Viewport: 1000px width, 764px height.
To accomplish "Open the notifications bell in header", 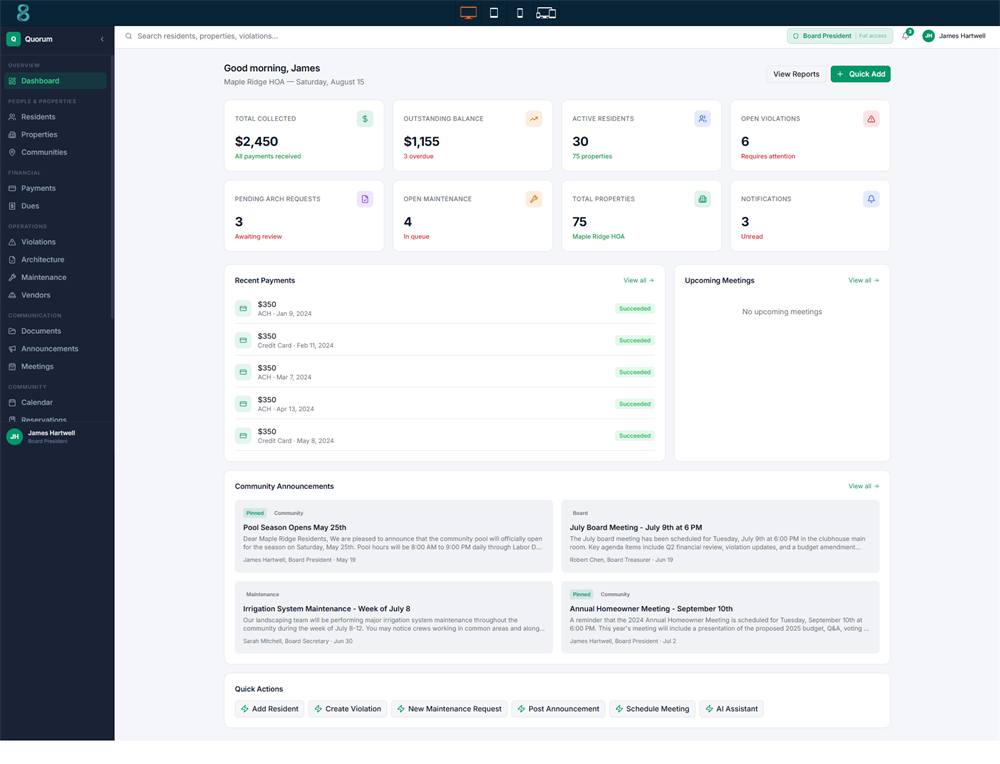I will click(x=906, y=36).
